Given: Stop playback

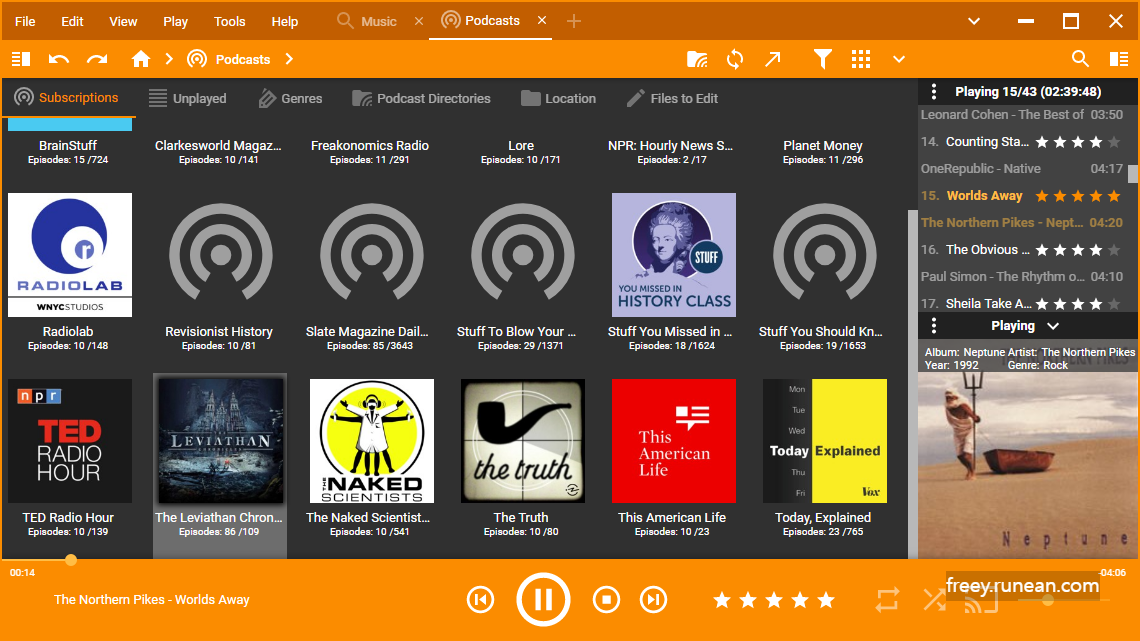Looking at the screenshot, I should [x=606, y=600].
